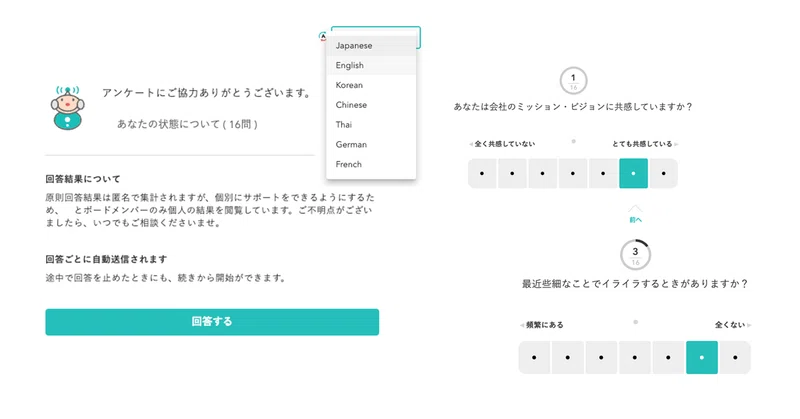Screen dimensions: 800x419
Task: Select French from the language dropdown
Action: click(371, 164)
